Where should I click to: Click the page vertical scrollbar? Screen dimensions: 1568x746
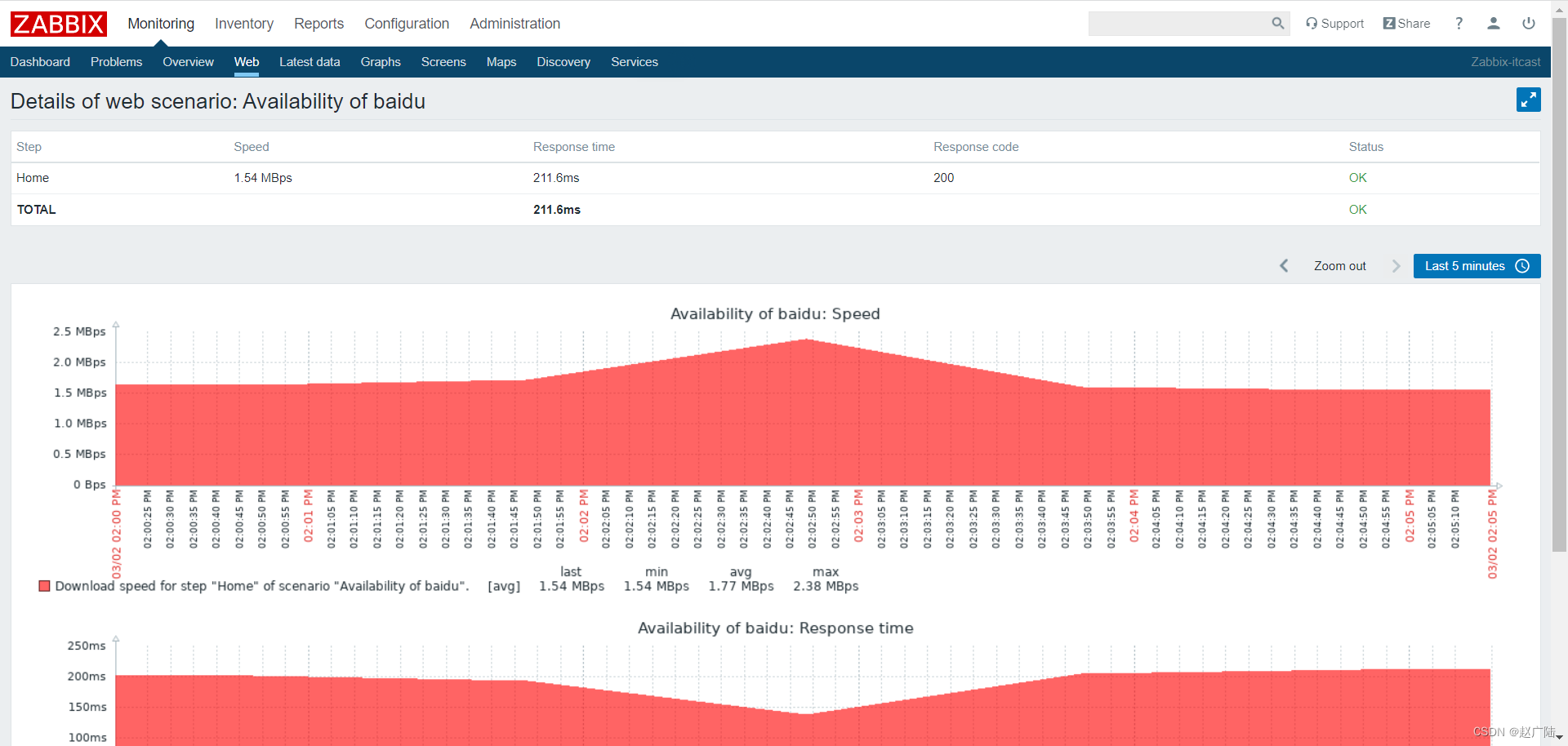pos(1559,286)
